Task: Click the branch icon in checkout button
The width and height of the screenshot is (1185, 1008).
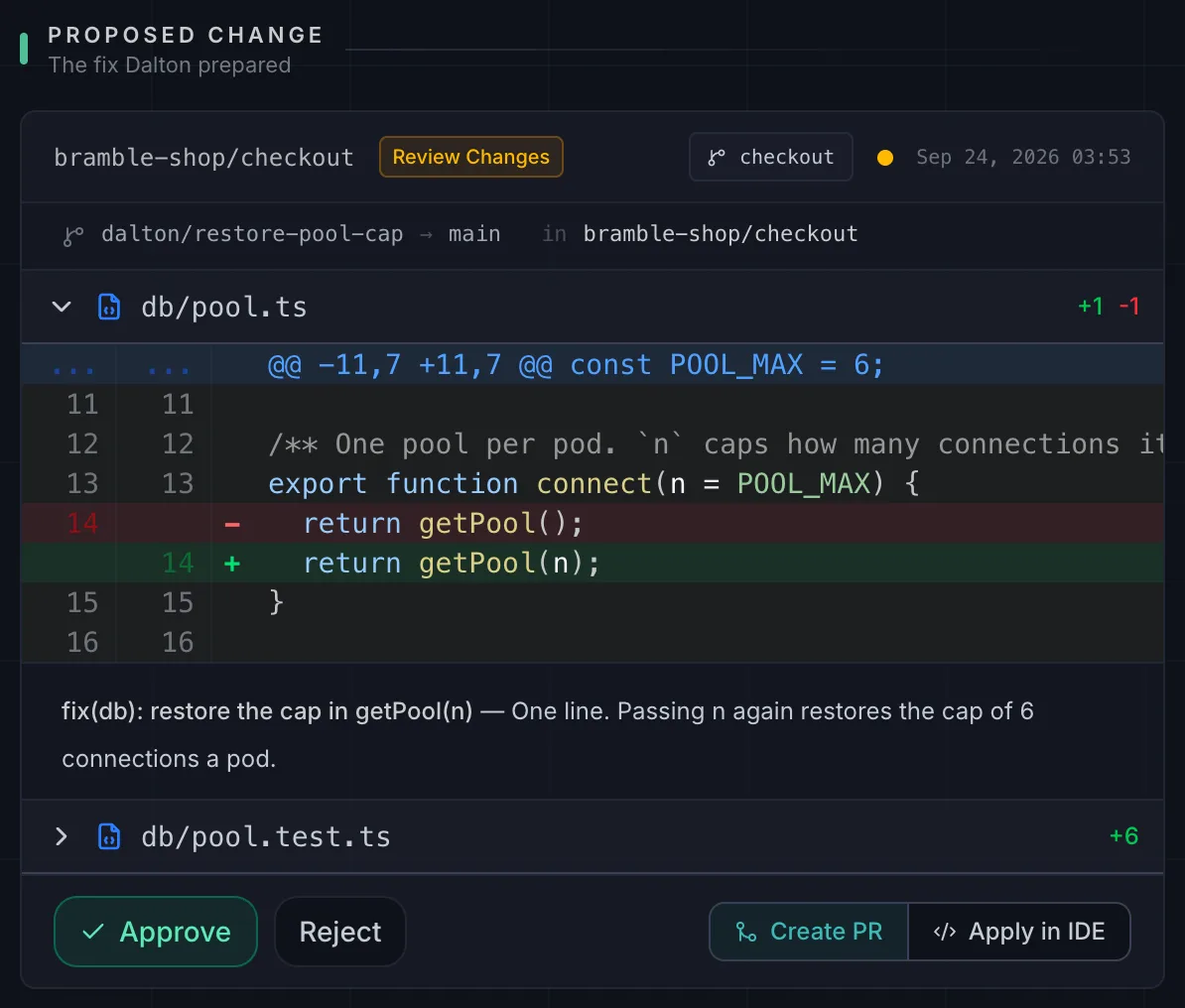Action: 716,157
